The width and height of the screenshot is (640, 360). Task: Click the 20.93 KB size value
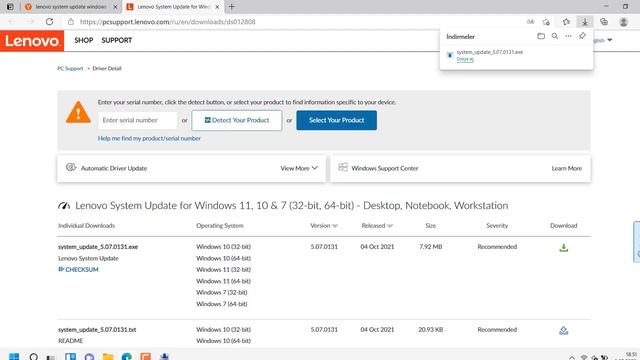pyautogui.click(x=431, y=329)
